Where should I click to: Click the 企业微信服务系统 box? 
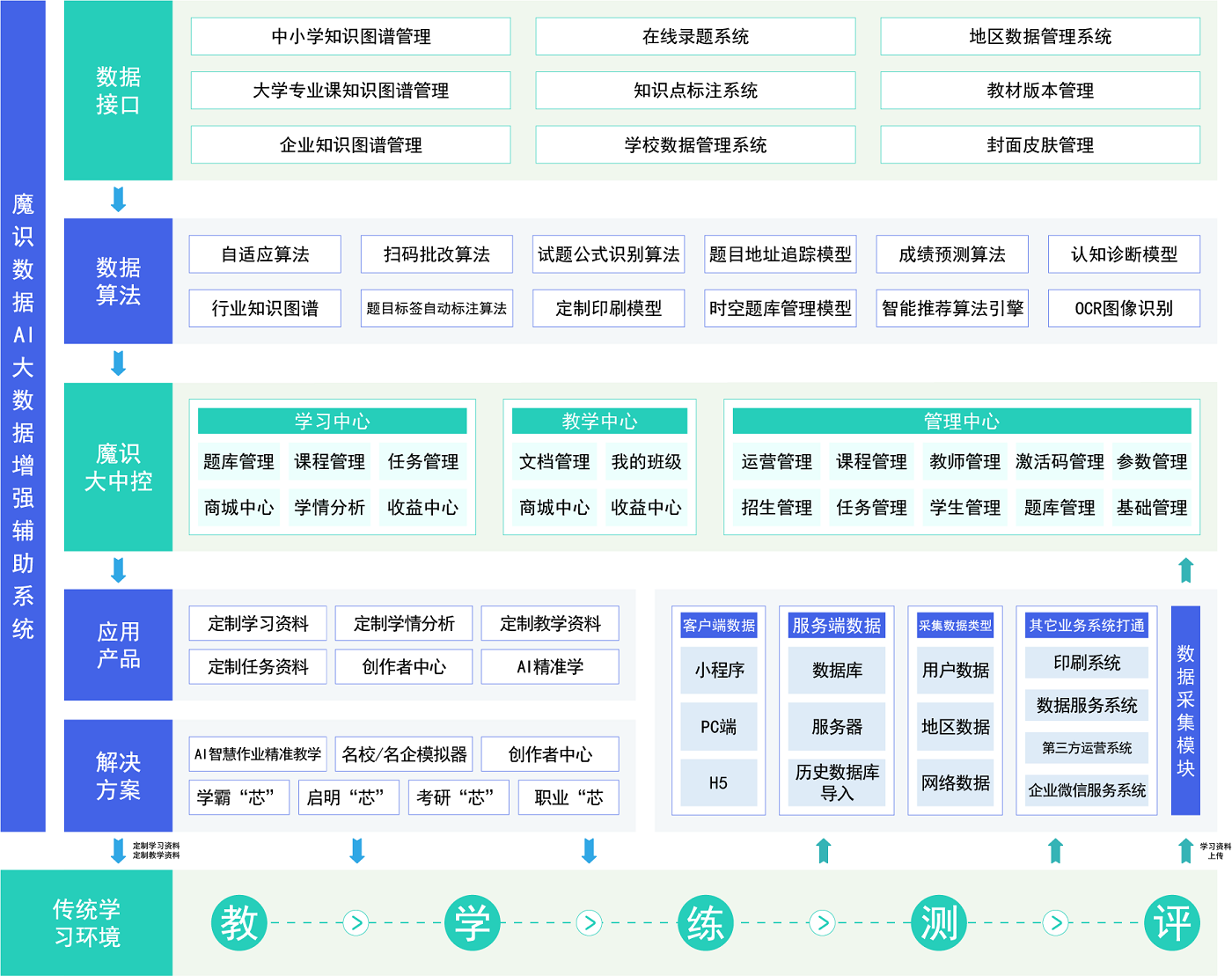tap(1087, 790)
